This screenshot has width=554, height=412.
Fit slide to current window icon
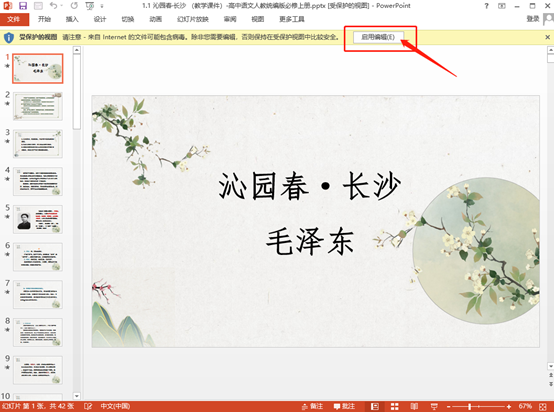(543, 406)
